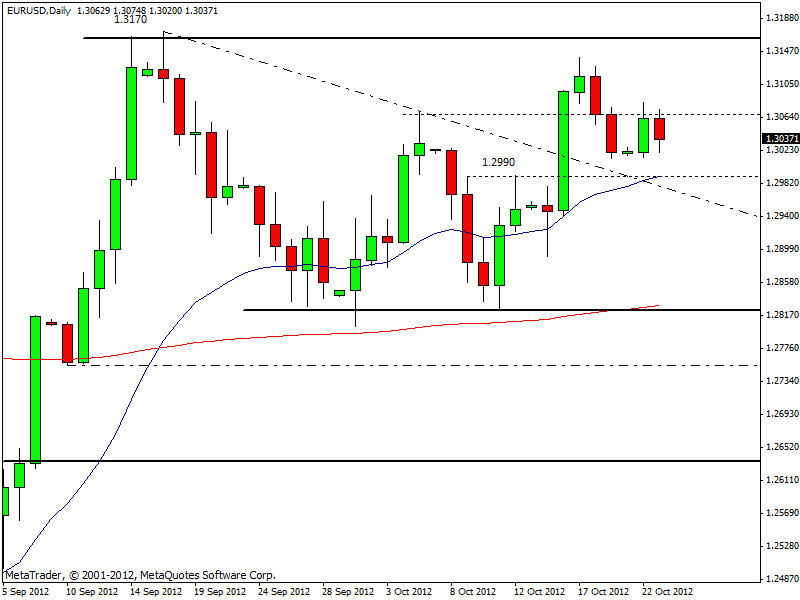
Task: Click the 17 Oct 2012 date label
Action: pos(605,591)
